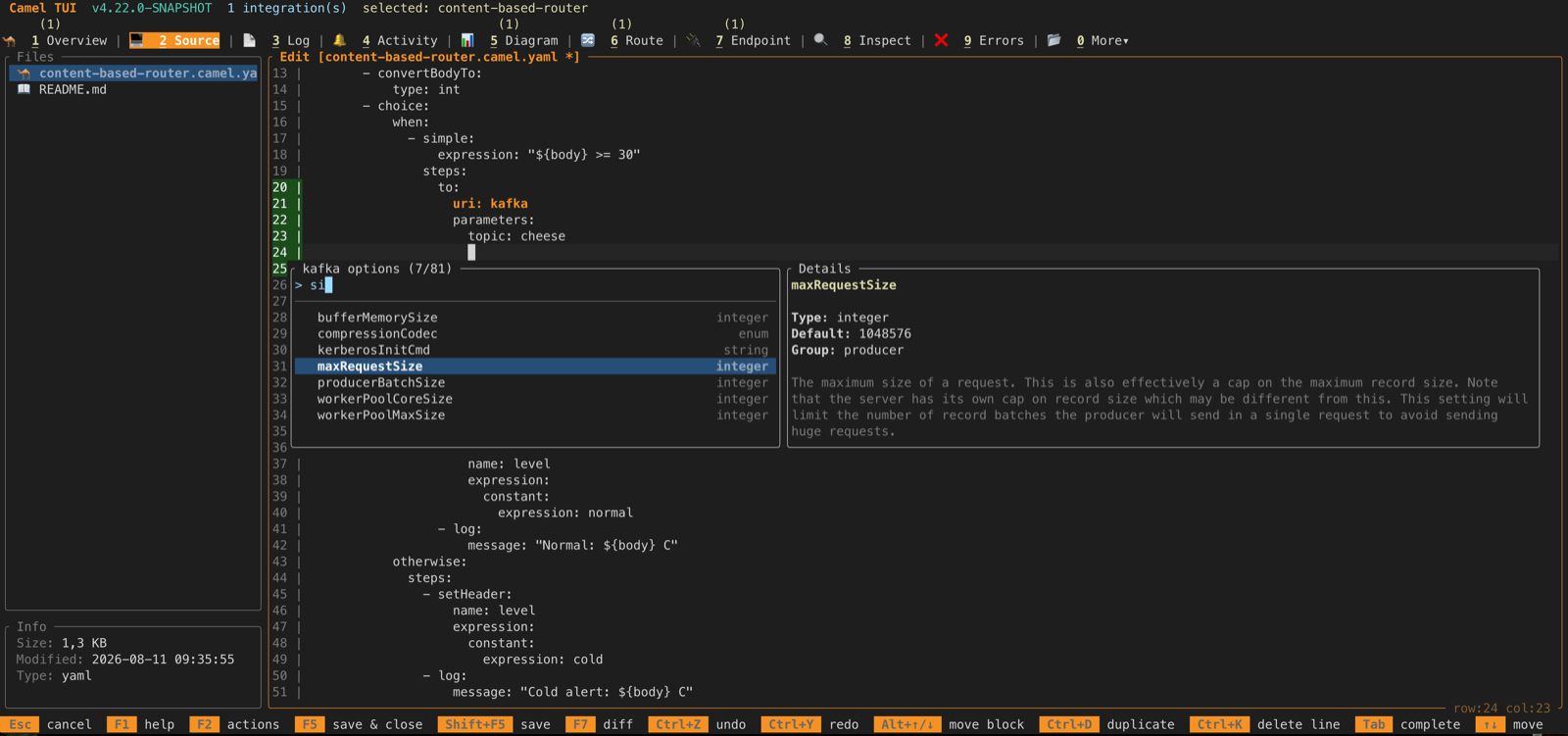Choose workerPoolCoreSize option

pyautogui.click(x=535, y=399)
